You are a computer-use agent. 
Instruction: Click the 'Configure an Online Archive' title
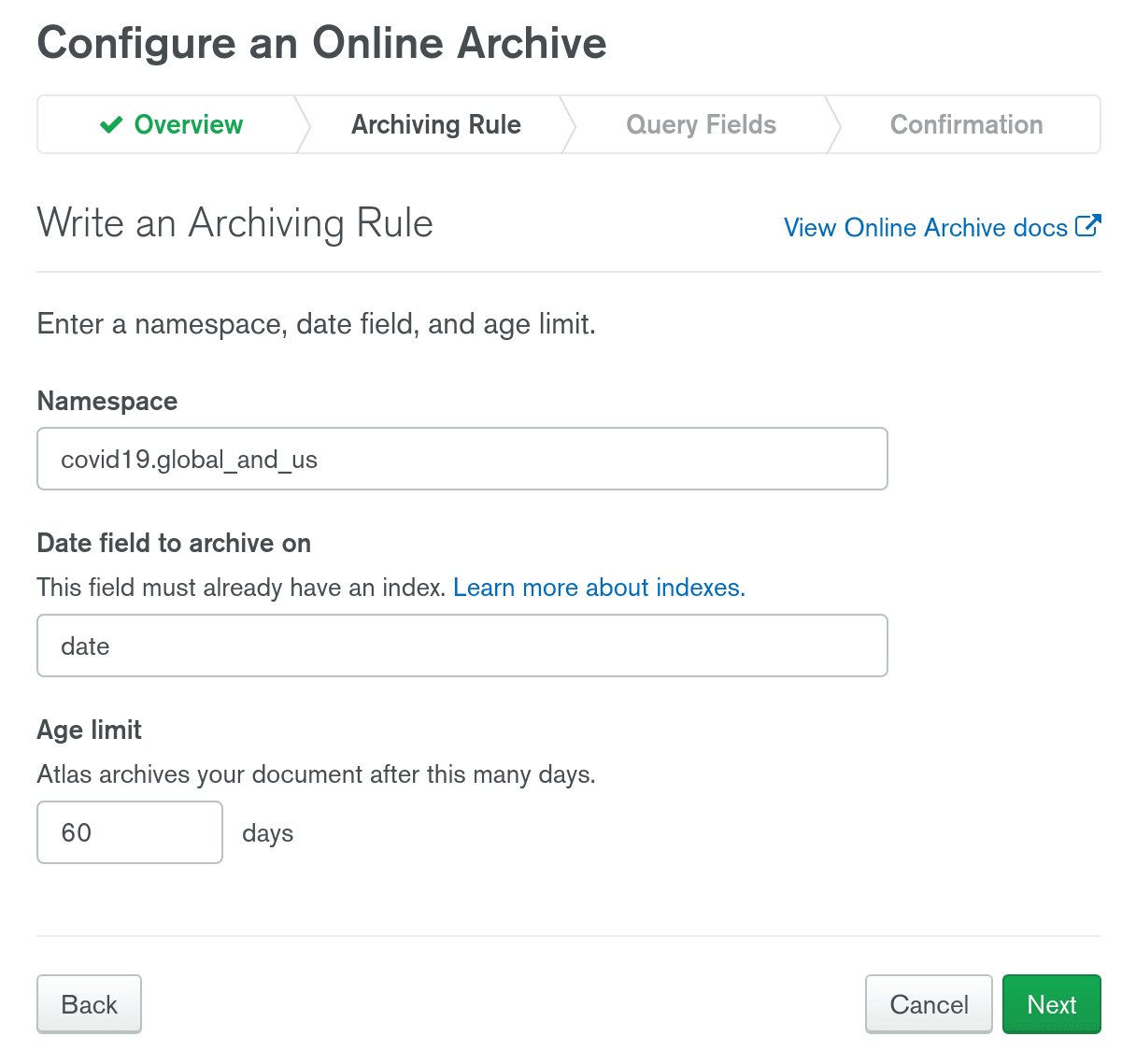pyautogui.click(x=321, y=43)
